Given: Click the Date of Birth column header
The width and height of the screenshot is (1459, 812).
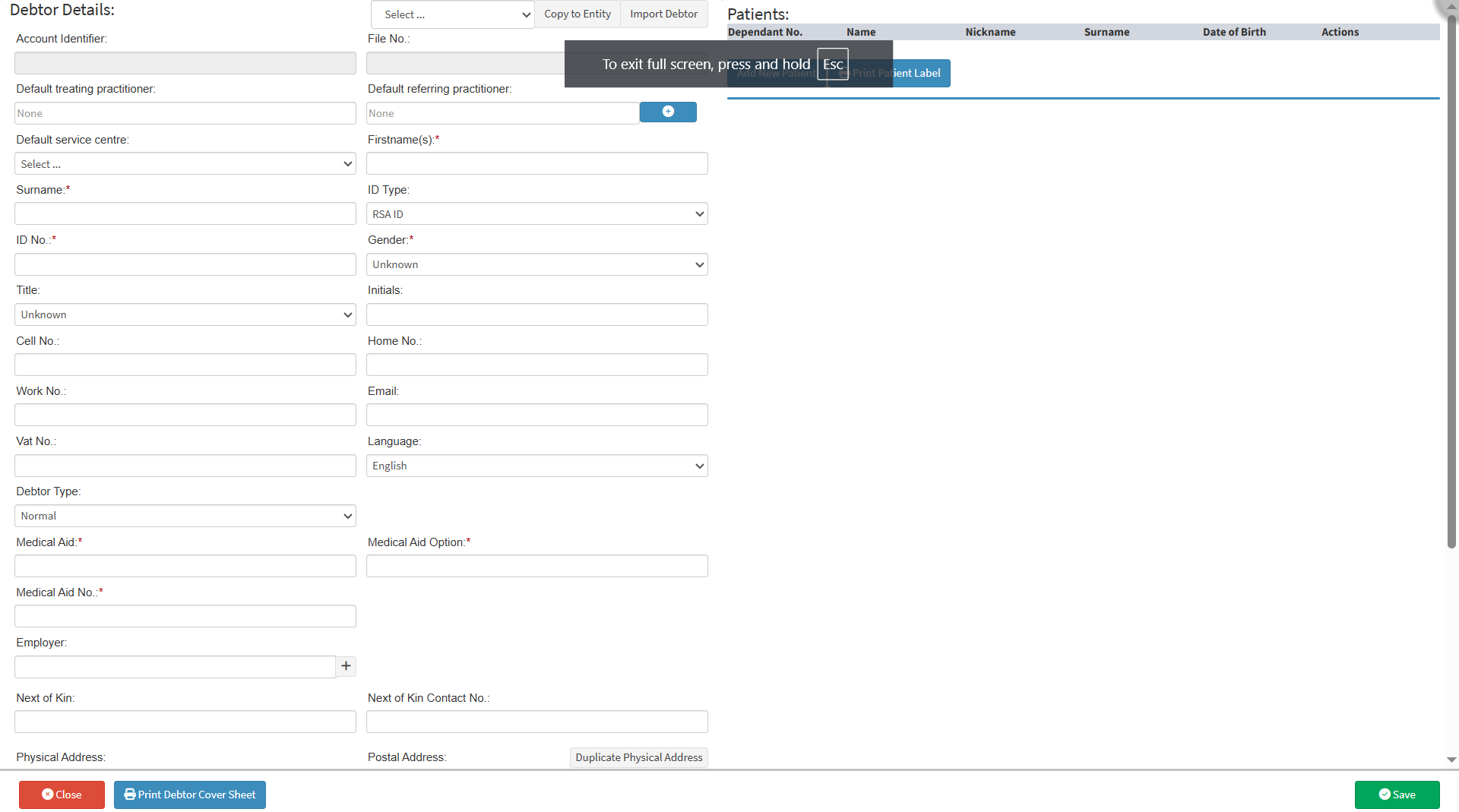Looking at the screenshot, I should point(1234,32).
